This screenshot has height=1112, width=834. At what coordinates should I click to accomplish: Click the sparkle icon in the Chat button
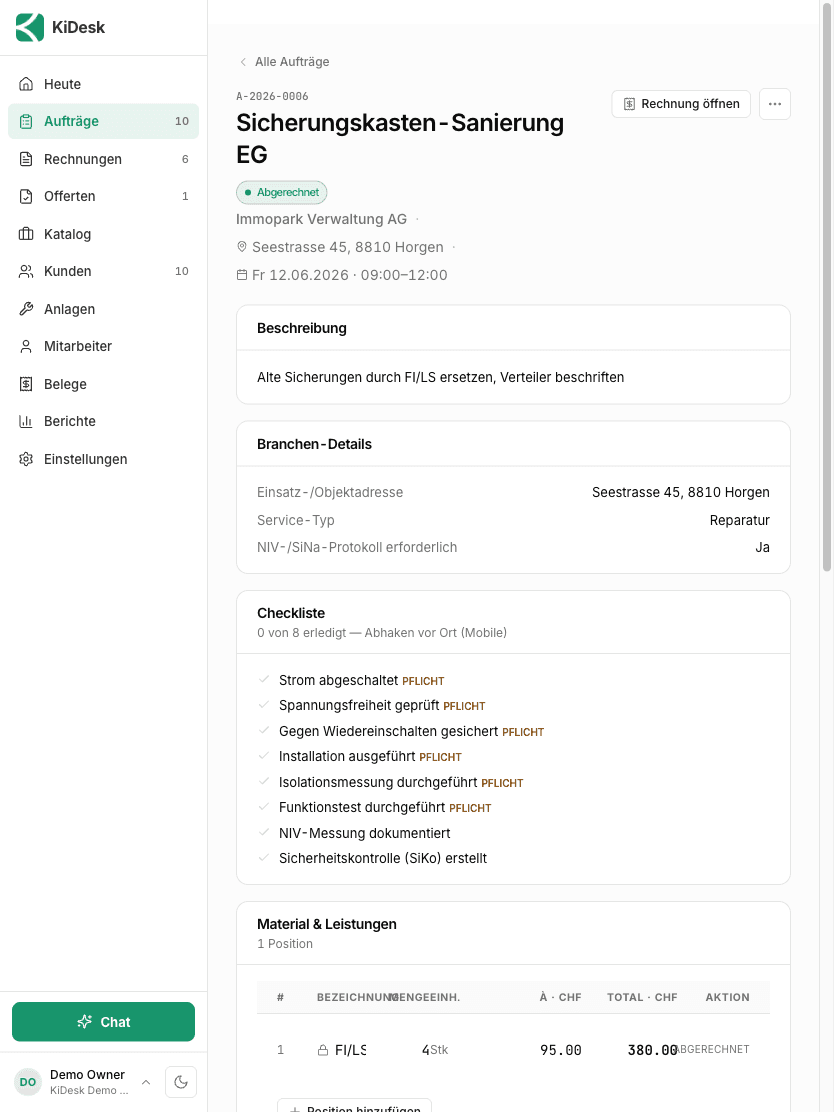coord(84,1021)
